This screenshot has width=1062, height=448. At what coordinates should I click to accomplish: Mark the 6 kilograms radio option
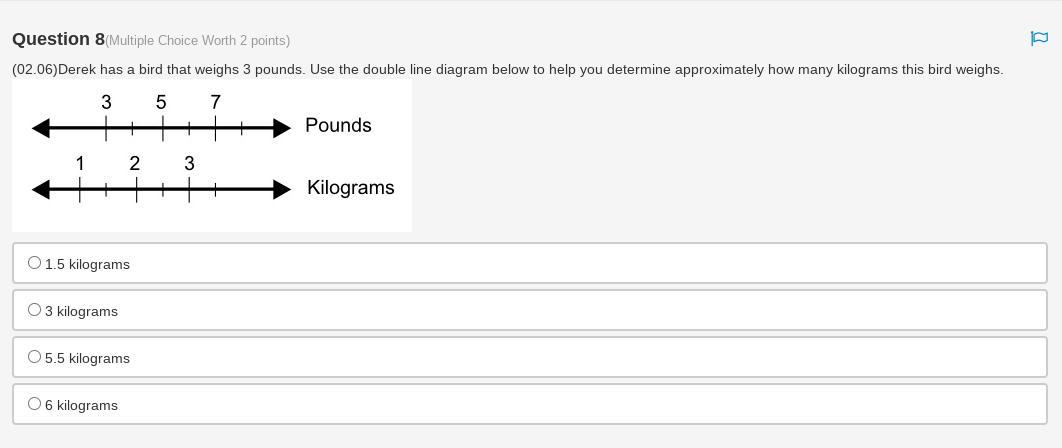click(x=35, y=404)
